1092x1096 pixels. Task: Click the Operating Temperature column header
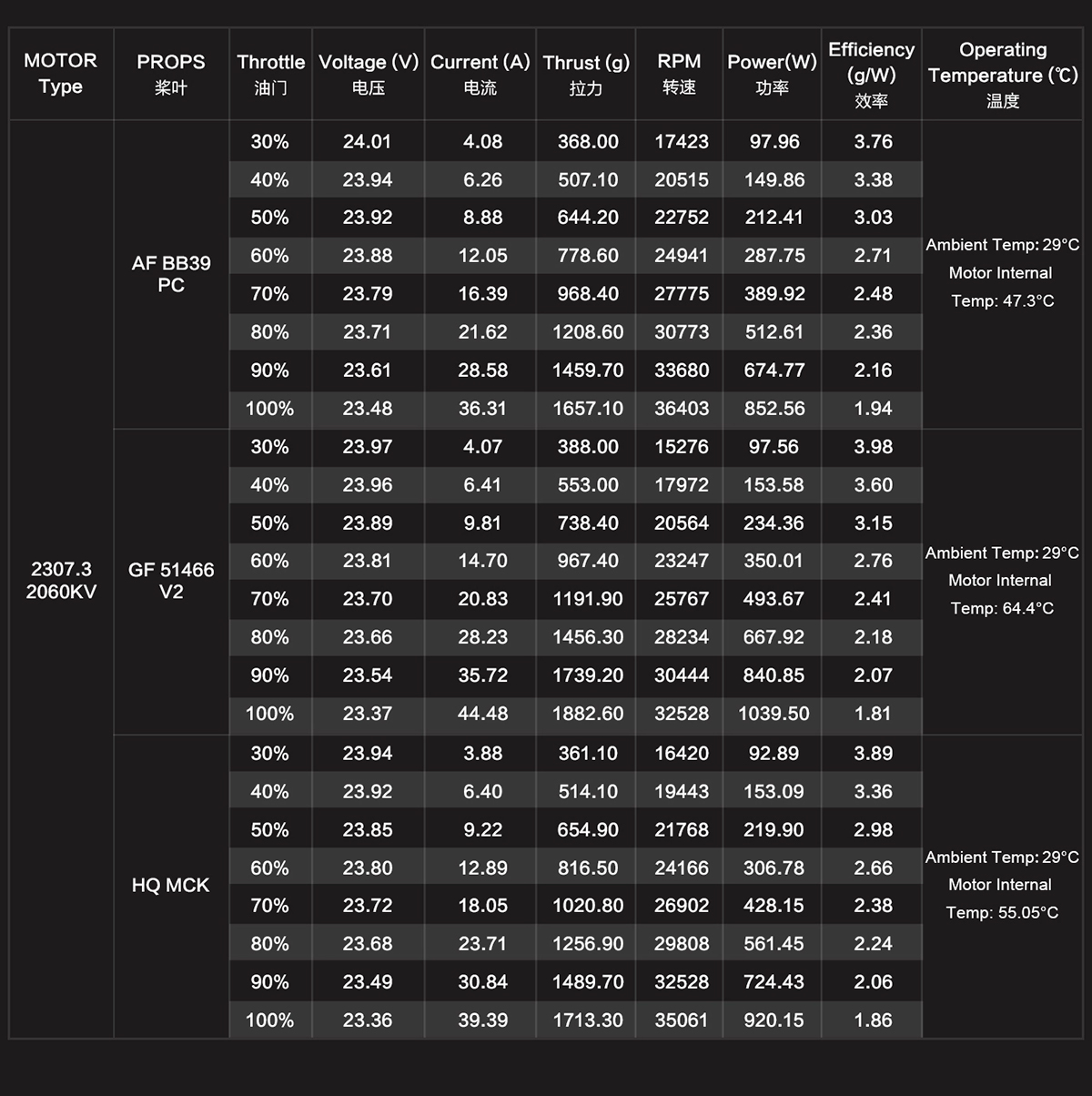1003,74
